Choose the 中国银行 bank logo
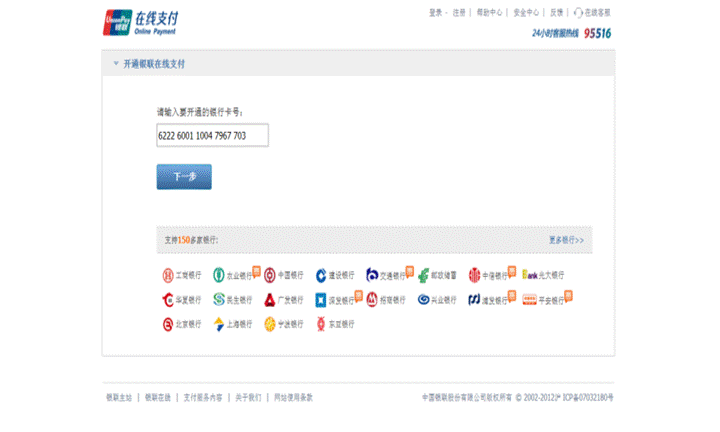 click(x=270, y=276)
